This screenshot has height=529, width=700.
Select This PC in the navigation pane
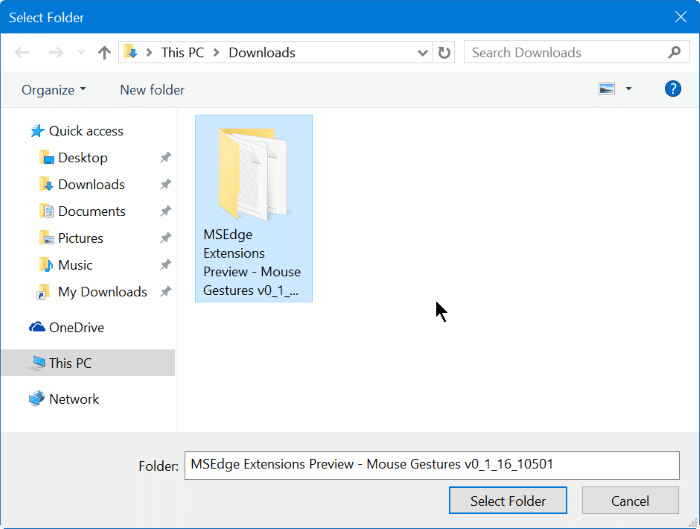tap(88, 362)
